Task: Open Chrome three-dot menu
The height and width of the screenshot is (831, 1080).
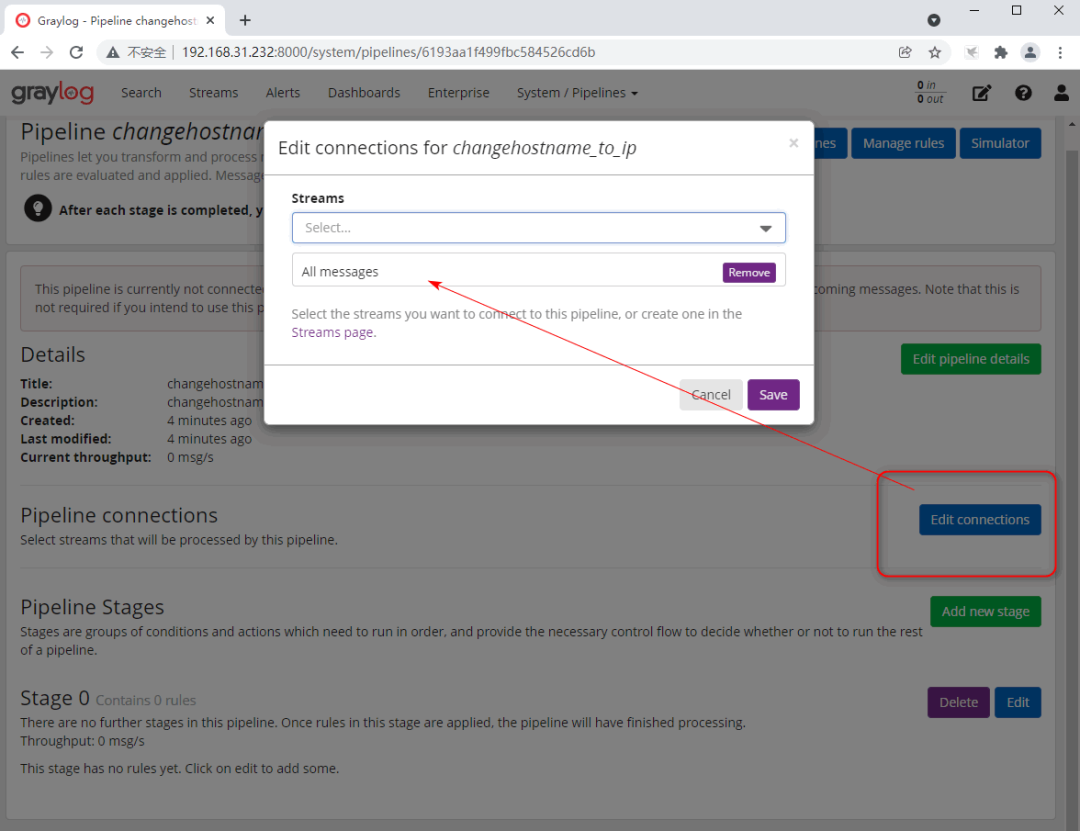Action: (x=1061, y=52)
